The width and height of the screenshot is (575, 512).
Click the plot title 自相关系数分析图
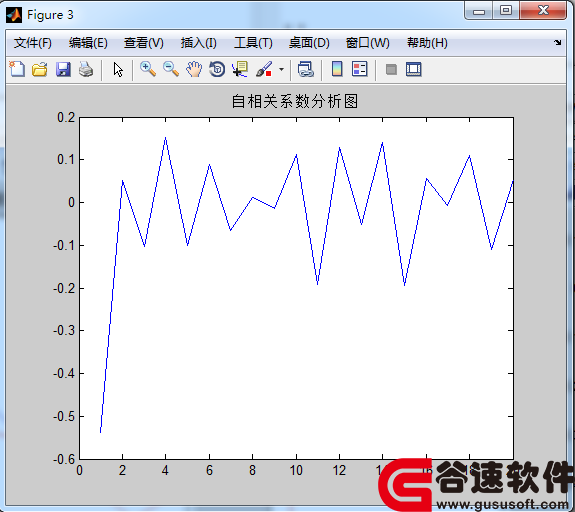pos(294,101)
